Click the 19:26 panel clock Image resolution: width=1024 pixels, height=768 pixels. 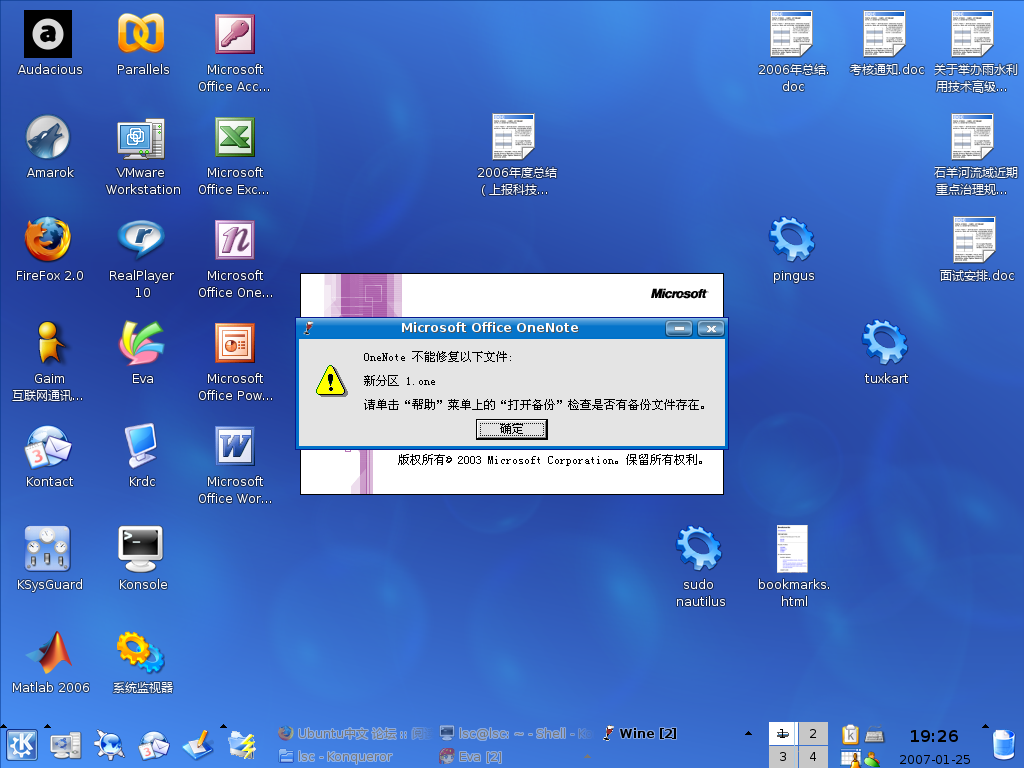tap(934, 736)
